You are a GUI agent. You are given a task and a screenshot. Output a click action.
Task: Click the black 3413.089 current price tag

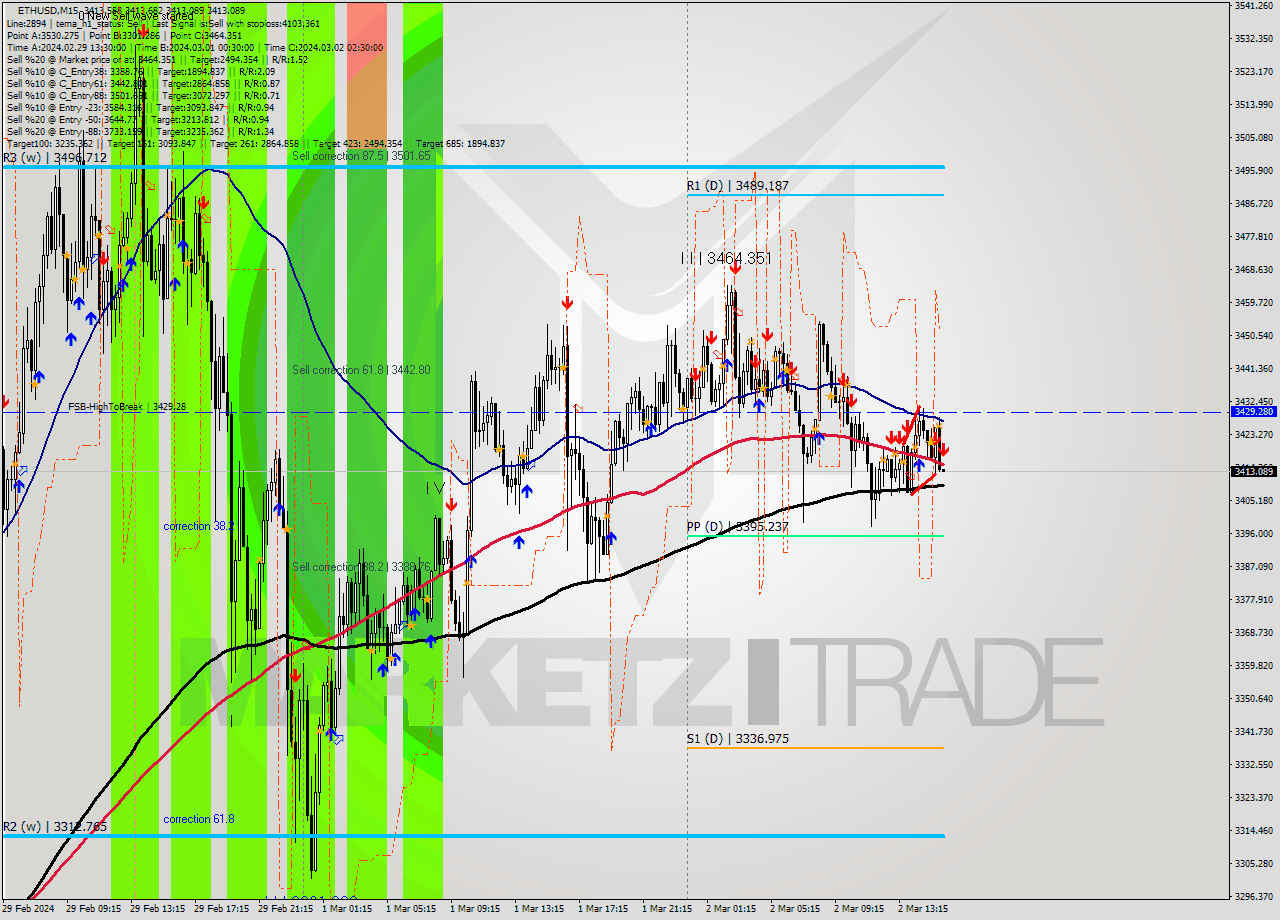(1253, 471)
